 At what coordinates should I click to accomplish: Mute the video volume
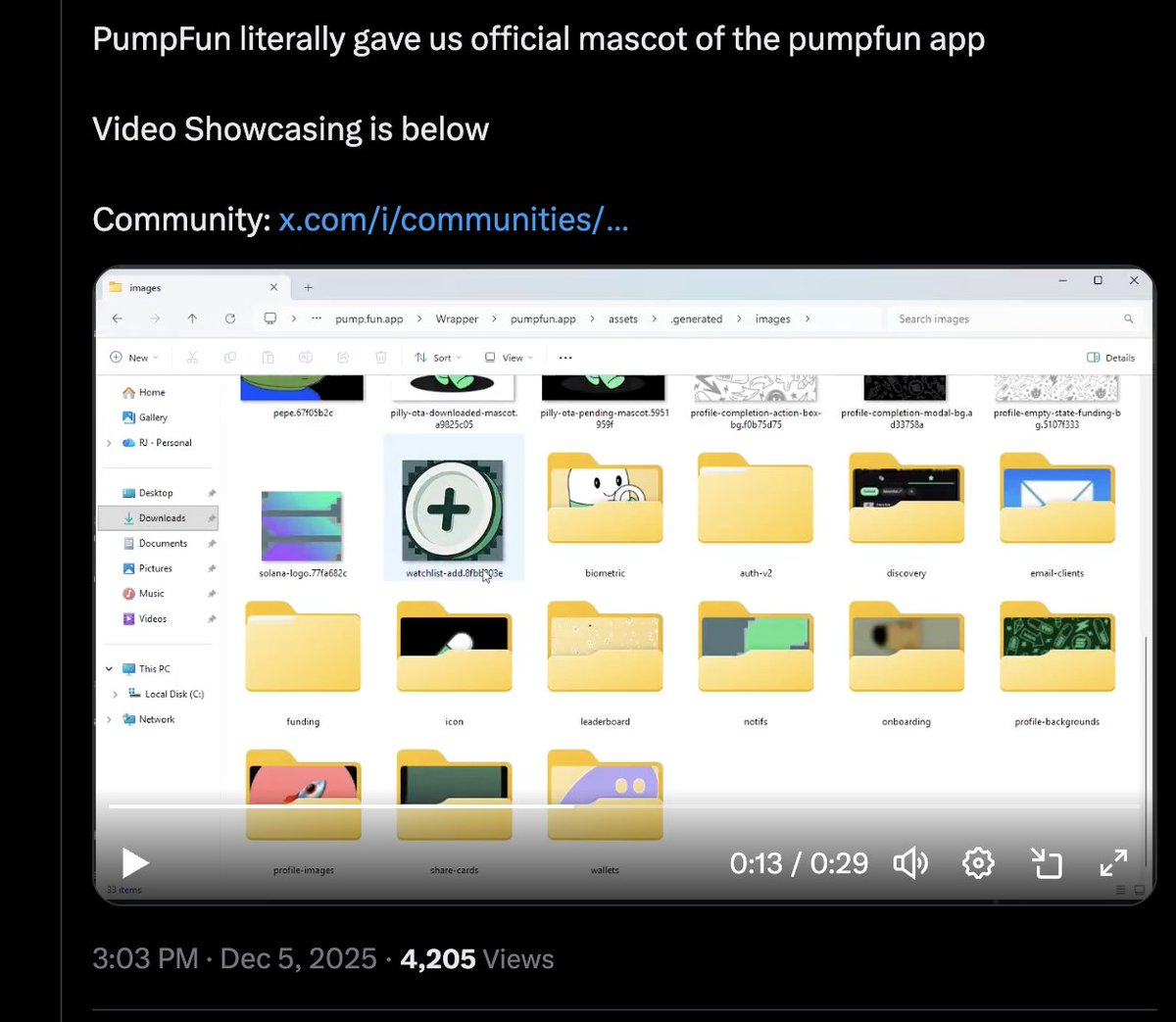[x=910, y=863]
